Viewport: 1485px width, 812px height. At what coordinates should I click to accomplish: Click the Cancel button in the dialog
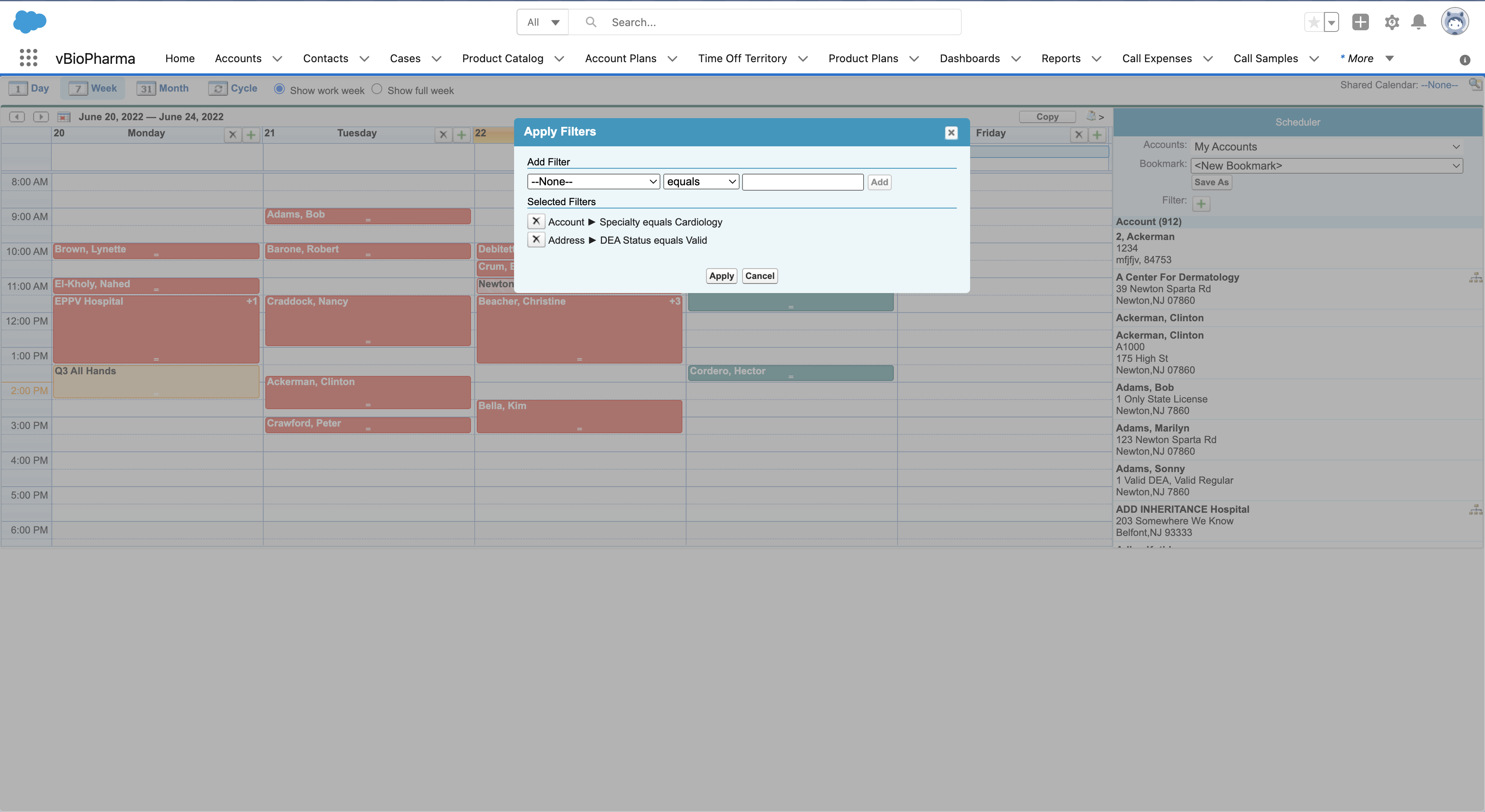(759, 276)
